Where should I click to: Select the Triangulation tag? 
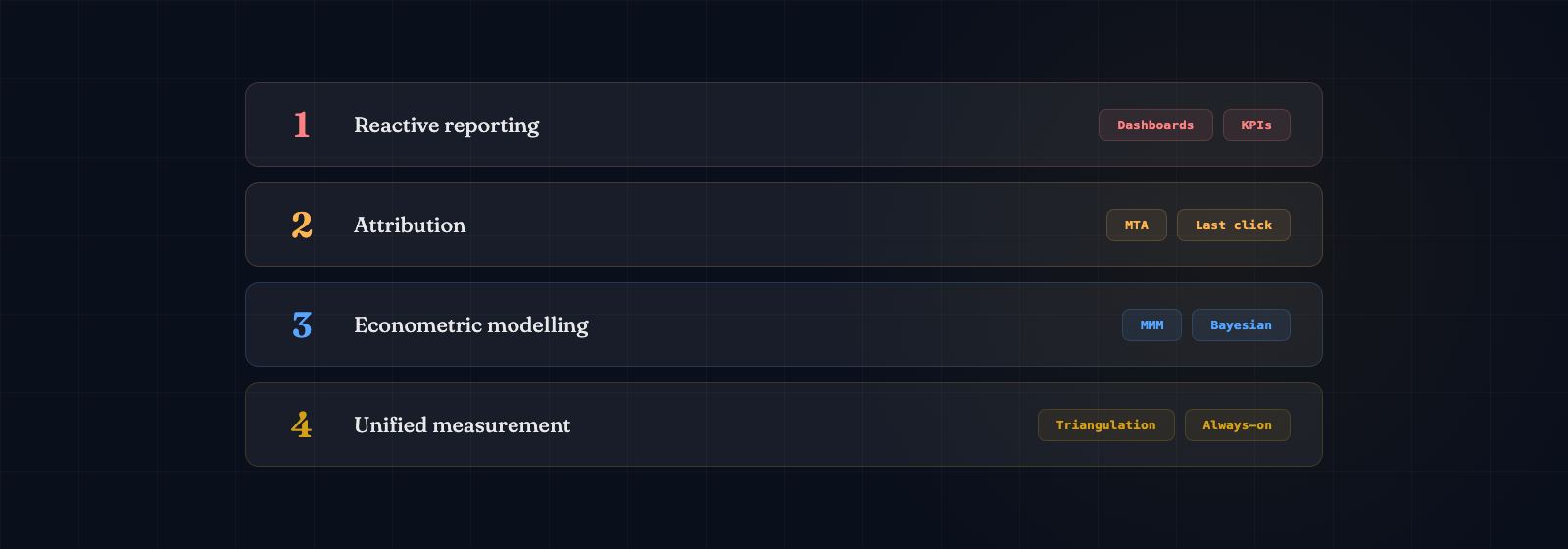(1105, 424)
